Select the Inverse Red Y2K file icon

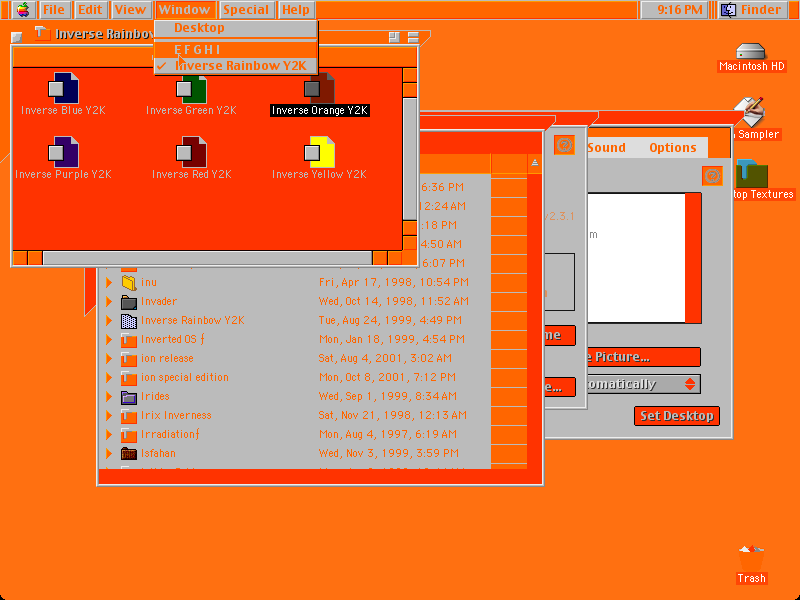point(191,153)
